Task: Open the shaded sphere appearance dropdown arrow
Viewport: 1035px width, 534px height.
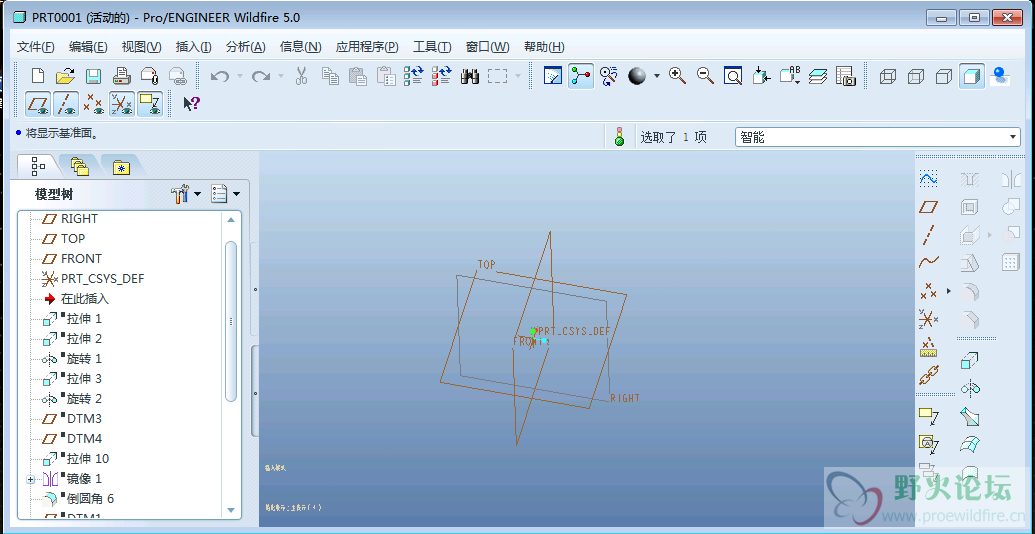Action: [657, 77]
